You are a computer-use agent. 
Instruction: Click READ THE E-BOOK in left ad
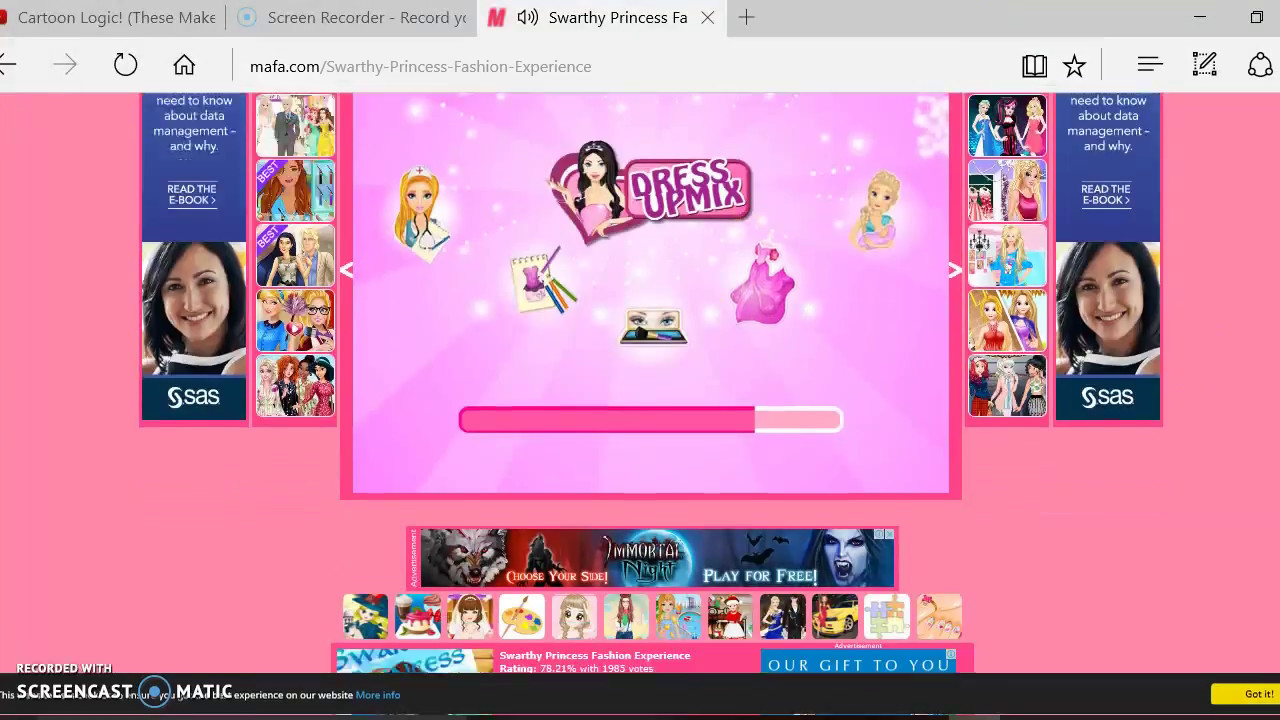(192, 194)
